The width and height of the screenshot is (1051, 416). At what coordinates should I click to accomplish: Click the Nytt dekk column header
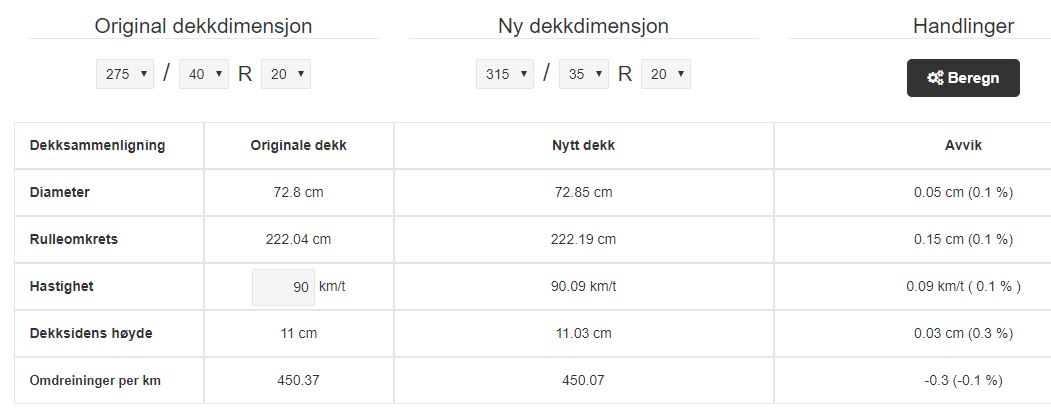[x=583, y=145]
